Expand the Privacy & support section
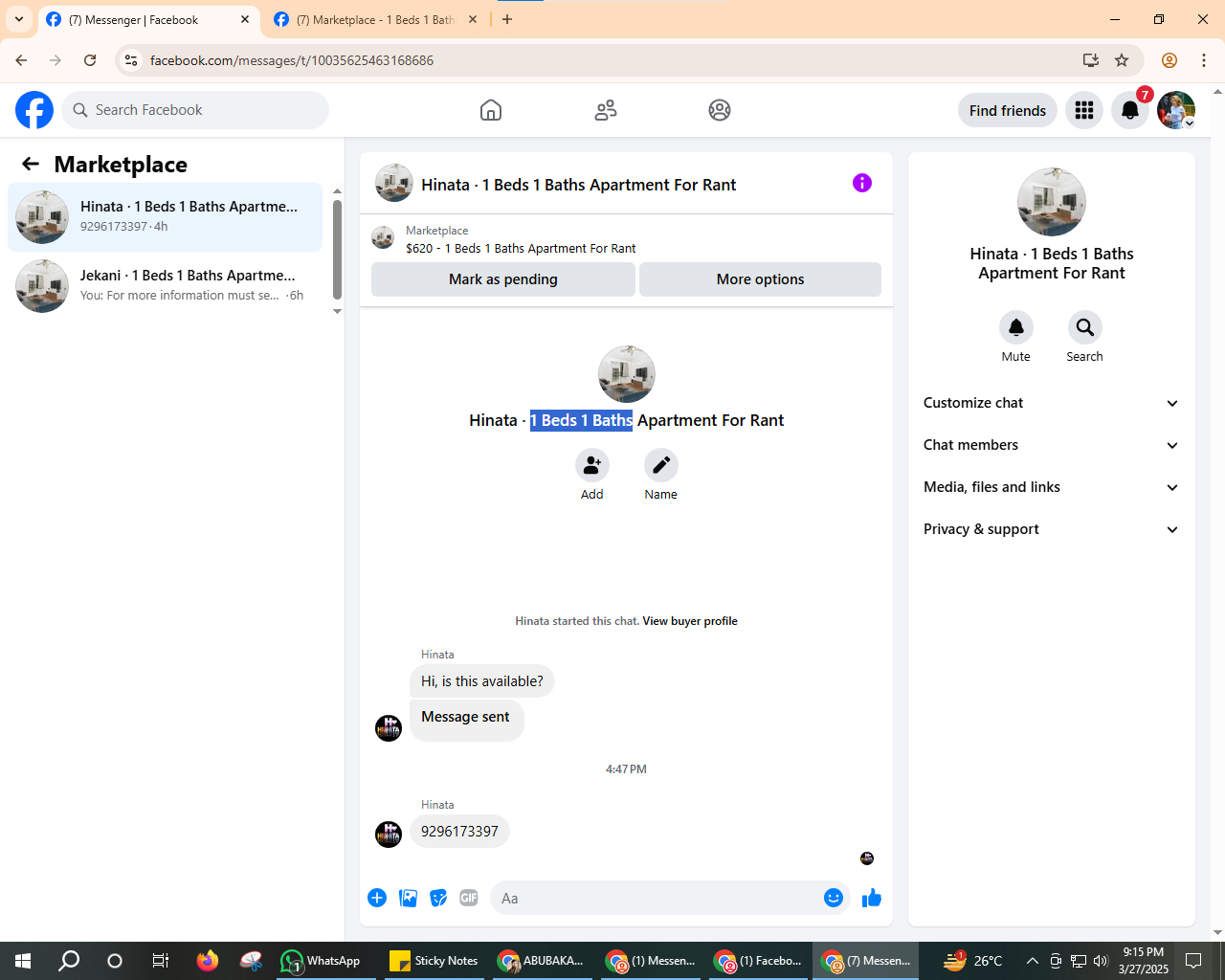 1052,529
